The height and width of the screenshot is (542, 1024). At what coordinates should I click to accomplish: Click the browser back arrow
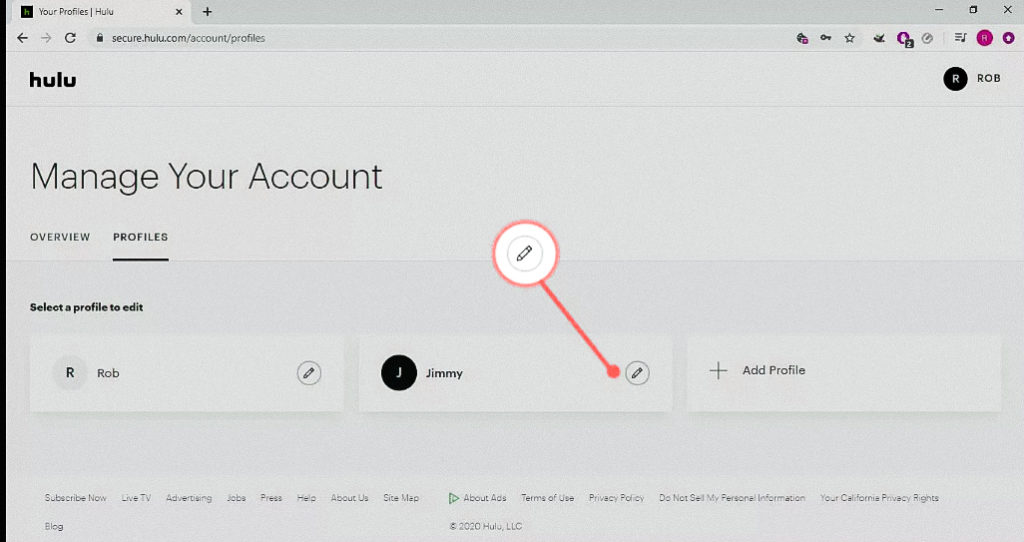[x=22, y=38]
